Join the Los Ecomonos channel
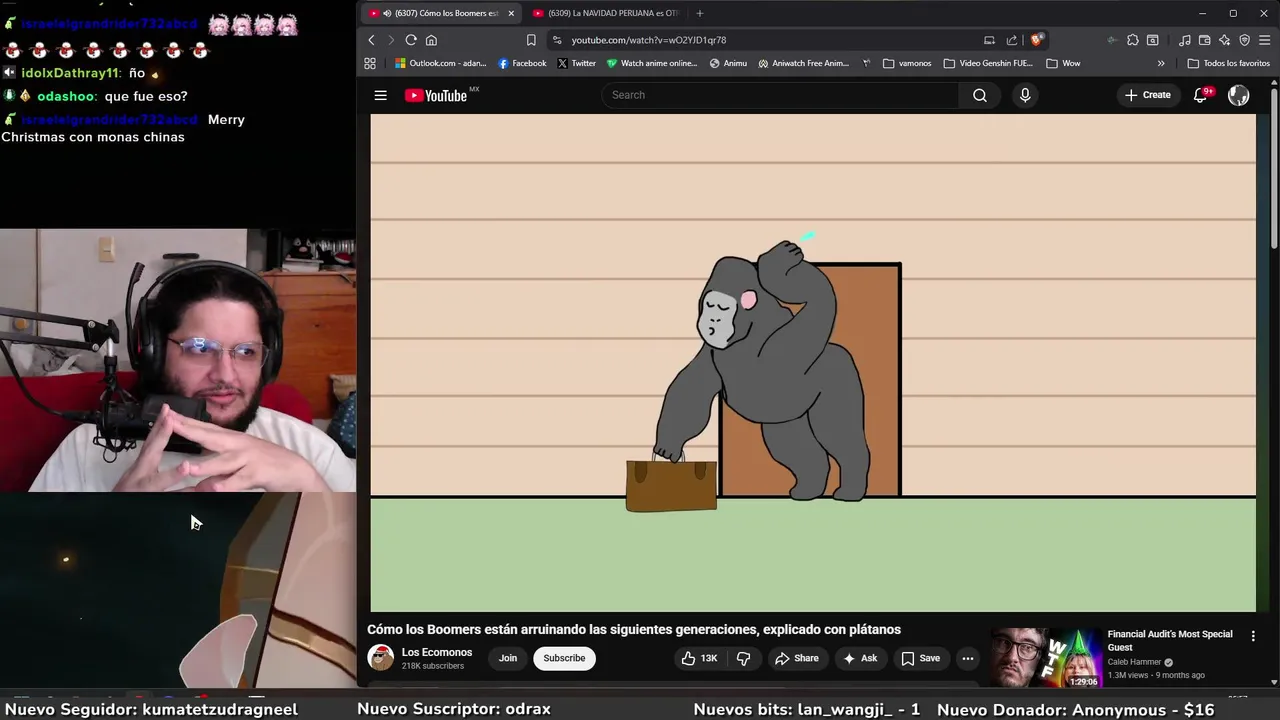 coord(508,658)
